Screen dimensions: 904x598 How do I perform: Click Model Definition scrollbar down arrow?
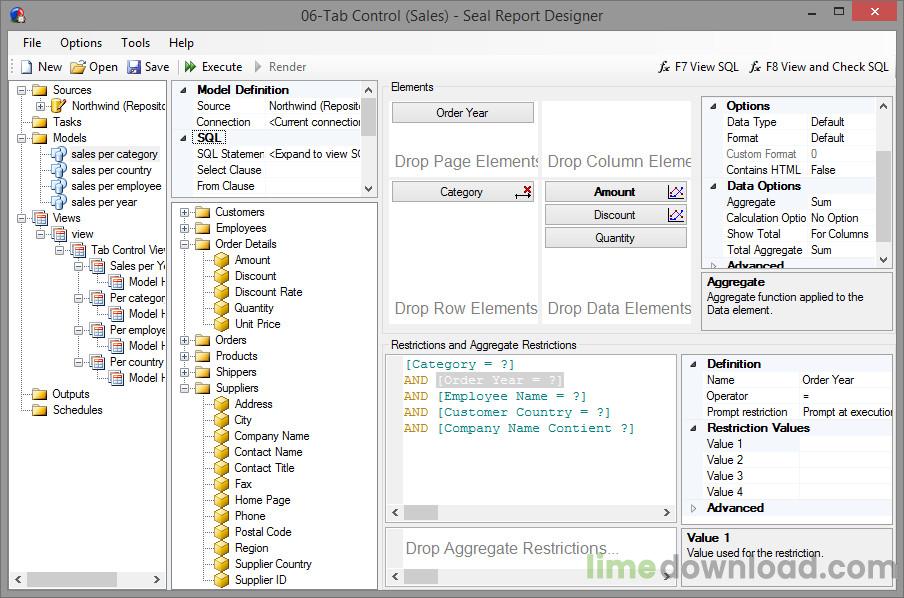[x=369, y=189]
